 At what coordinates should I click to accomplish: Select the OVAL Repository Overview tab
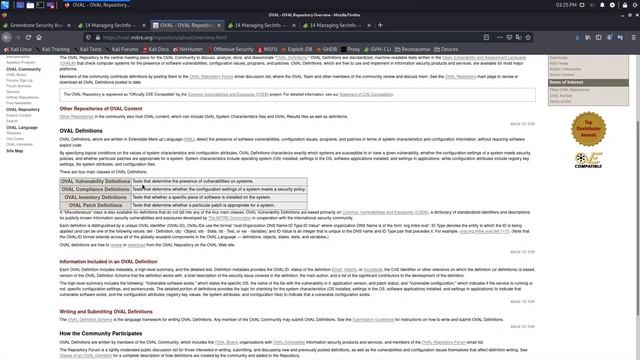click(187, 25)
